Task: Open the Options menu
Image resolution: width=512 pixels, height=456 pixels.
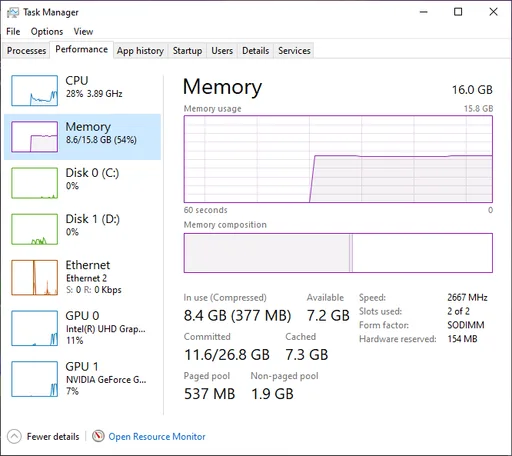Action: coord(47,32)
